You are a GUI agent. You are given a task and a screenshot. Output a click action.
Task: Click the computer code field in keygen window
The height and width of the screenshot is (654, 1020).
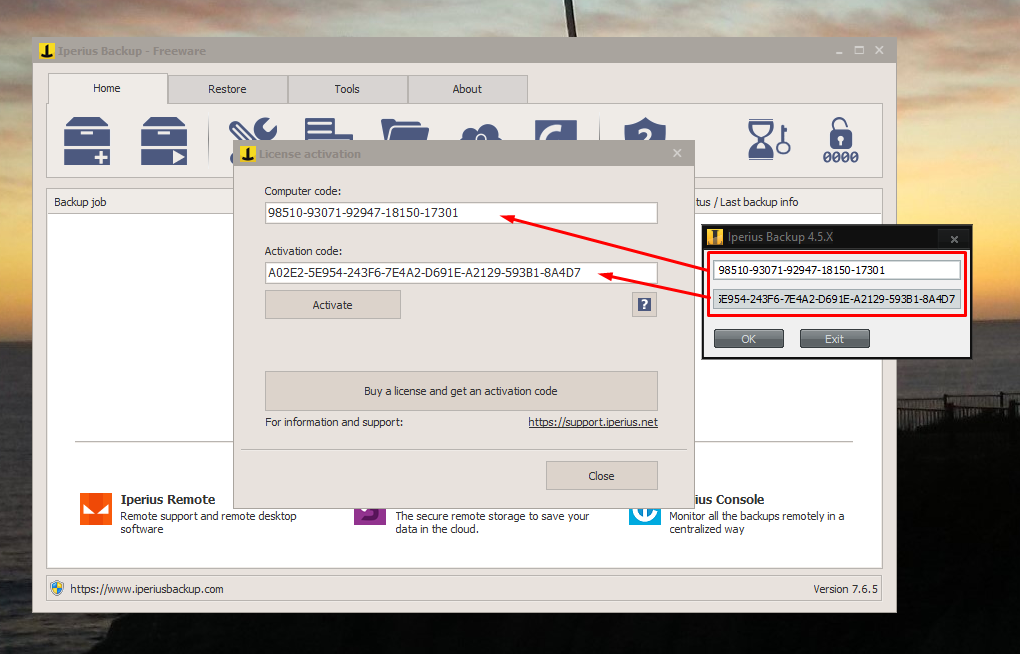click(837, 270)
